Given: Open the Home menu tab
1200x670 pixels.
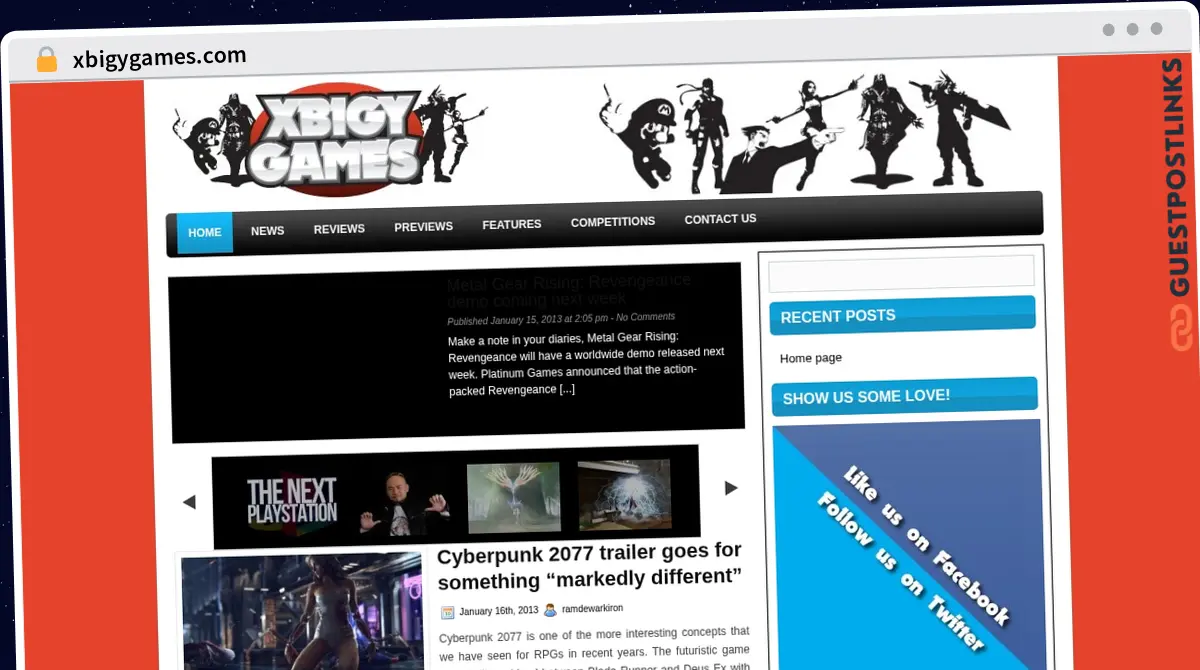Looking at the screenshot, I should pos(205,233).
